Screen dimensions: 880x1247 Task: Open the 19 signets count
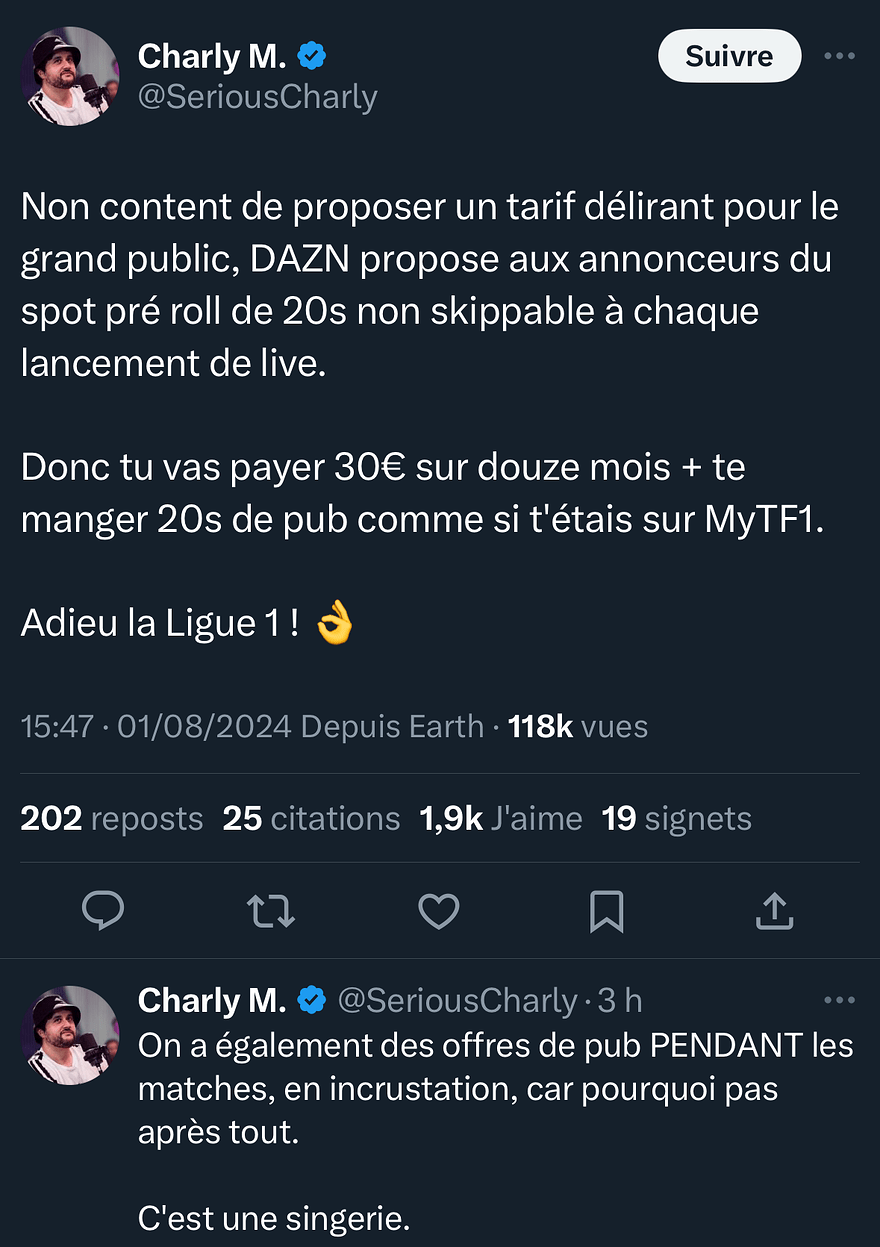677,818
